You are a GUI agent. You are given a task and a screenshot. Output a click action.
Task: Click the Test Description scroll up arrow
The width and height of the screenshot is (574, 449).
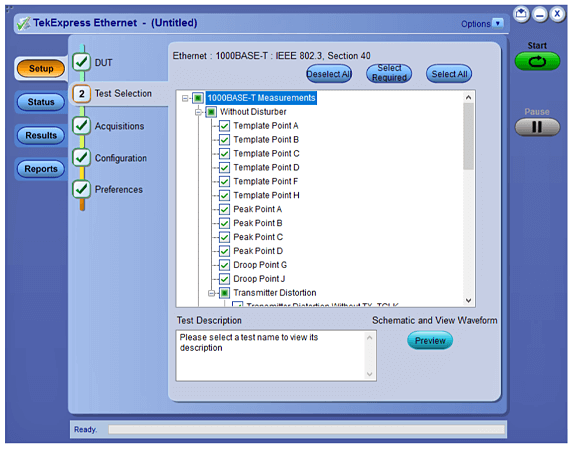click(x=369, y=338)
